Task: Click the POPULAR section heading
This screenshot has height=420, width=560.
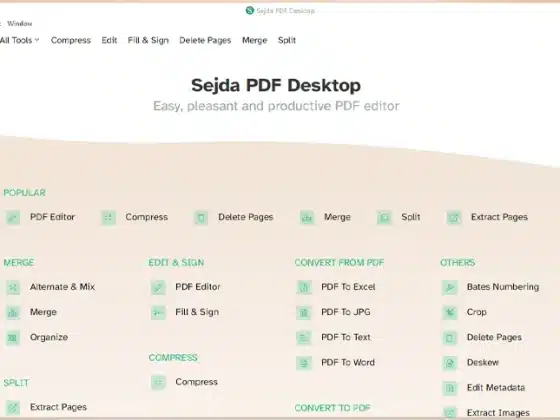Action: coord(25,193)
